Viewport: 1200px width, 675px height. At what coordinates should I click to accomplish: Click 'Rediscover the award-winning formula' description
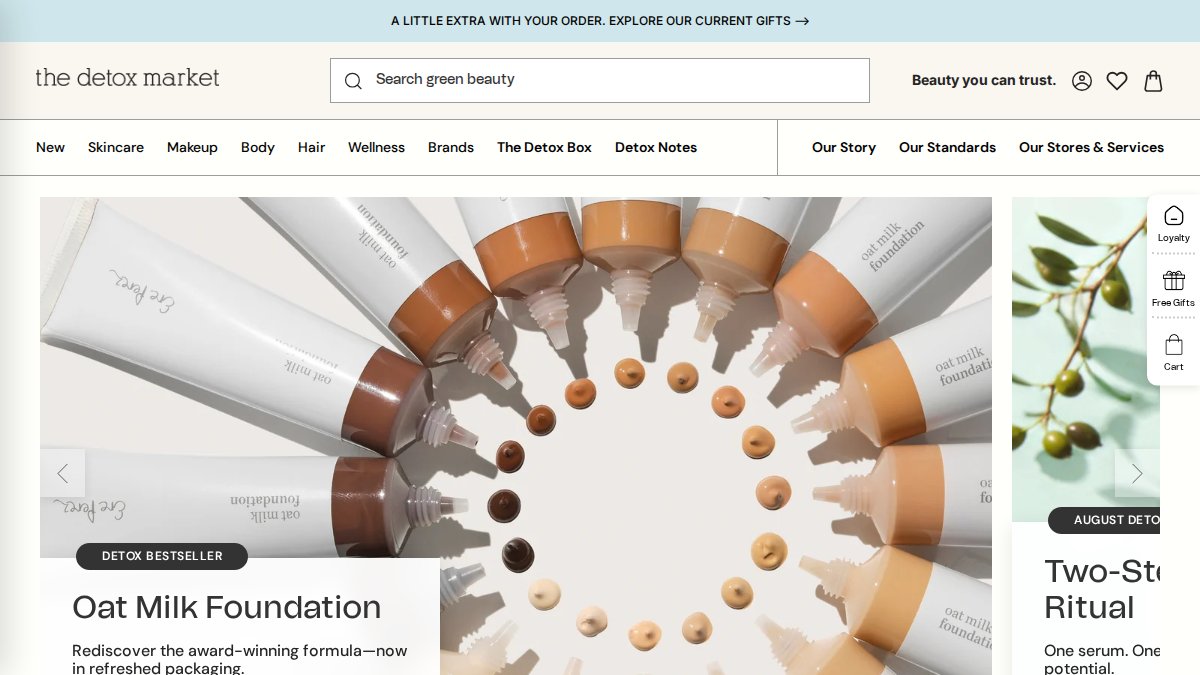[x=240, y=659]
